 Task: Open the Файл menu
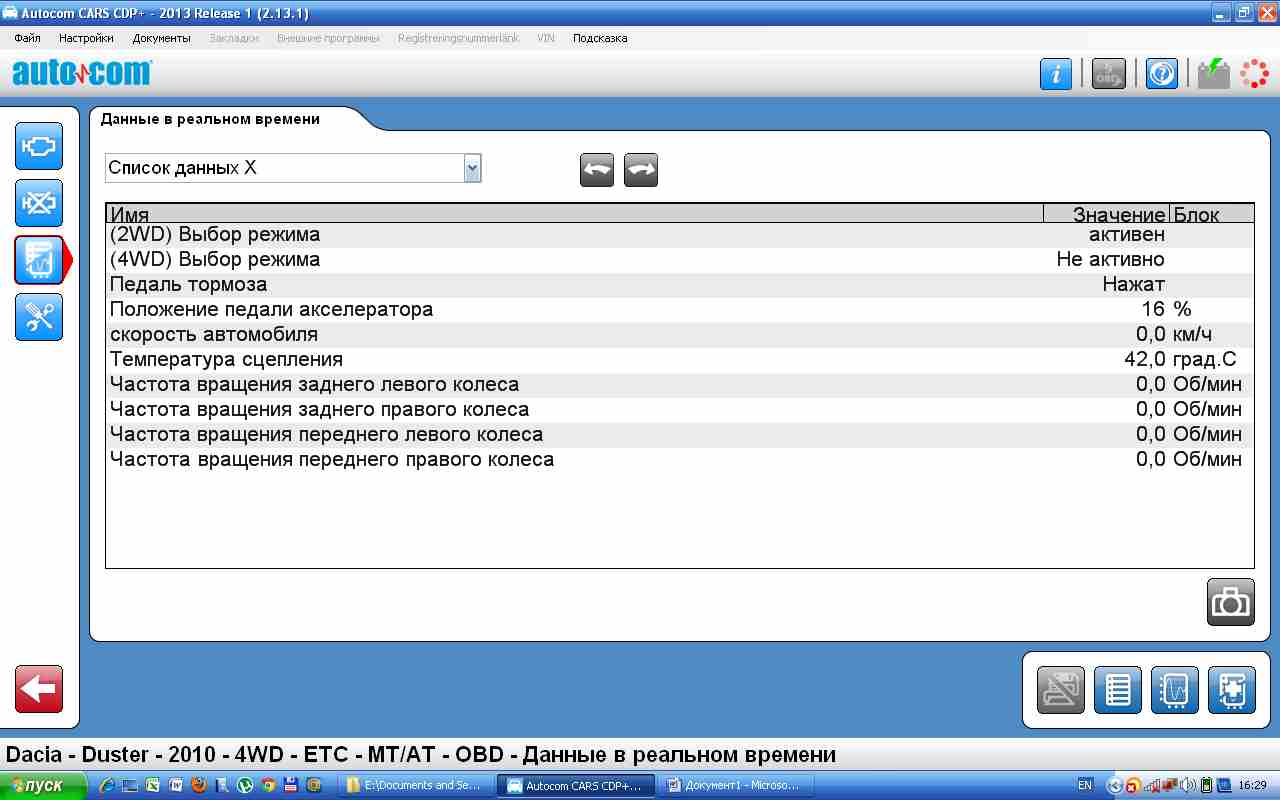pyautogui.click(x=28, y=38)
